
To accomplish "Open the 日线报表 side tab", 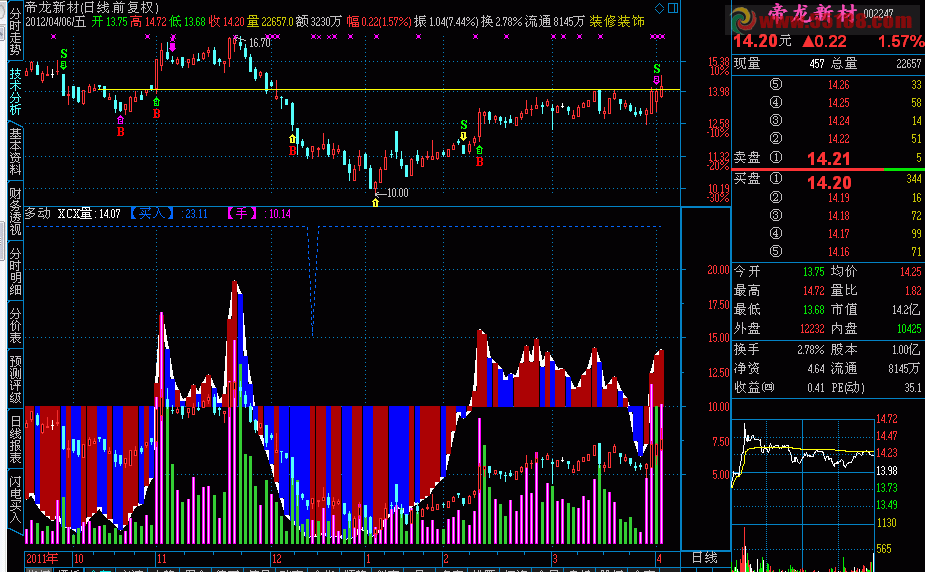I will pos(15,439).
